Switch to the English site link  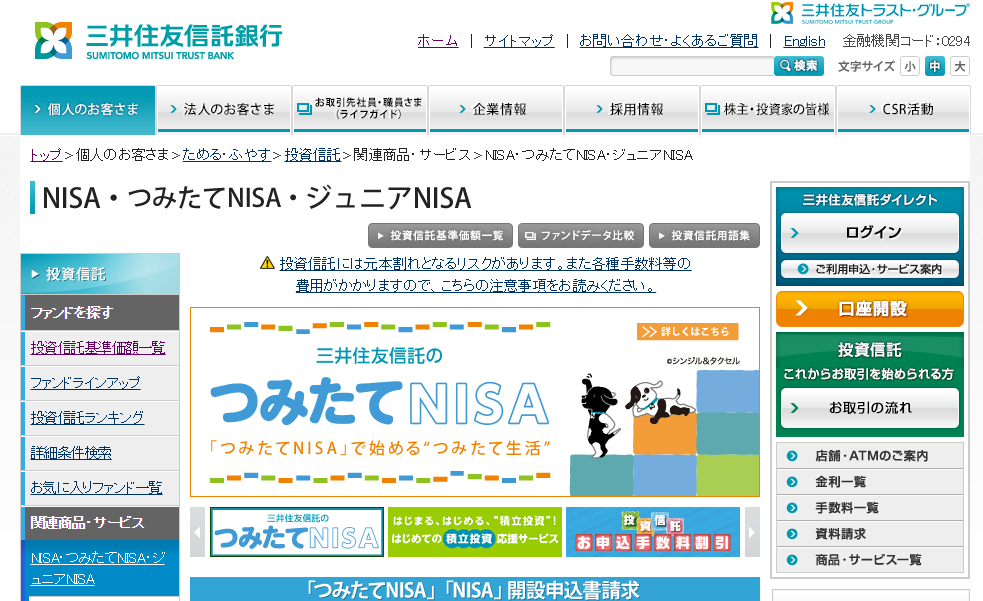click(804, 41)
